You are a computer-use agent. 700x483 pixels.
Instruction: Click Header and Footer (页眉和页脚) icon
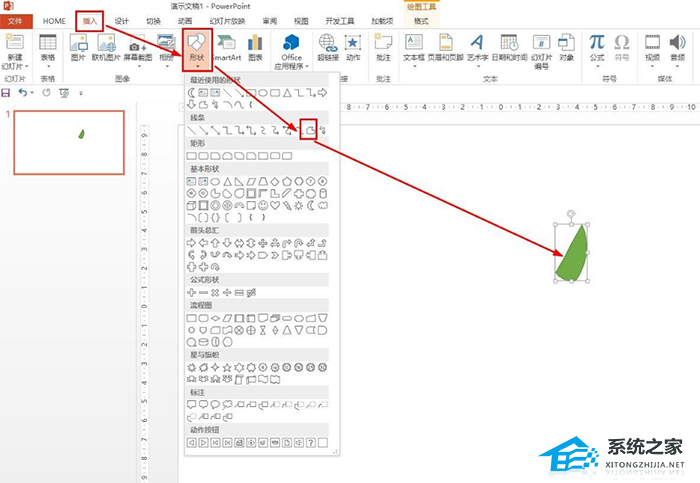click(x=446, y=42)
